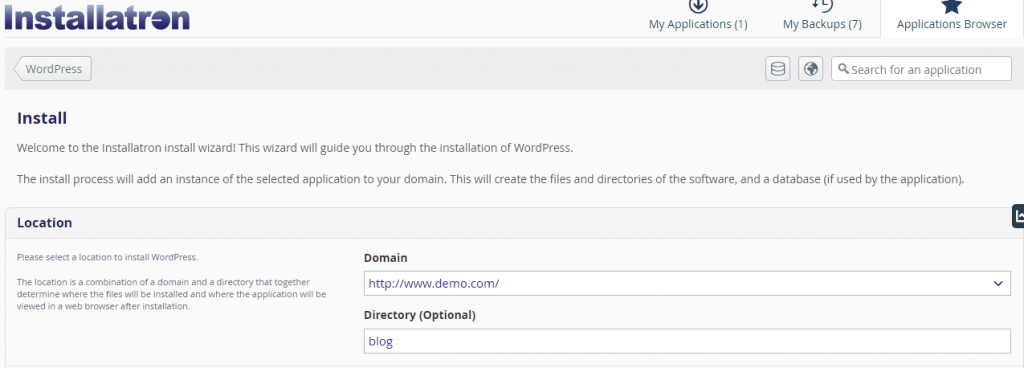The height and width of the screenshot is (368, 1024).
Task: Open the dark stats panel tab at right edge
Action: pyautogui.click(x=1017, y=216)
